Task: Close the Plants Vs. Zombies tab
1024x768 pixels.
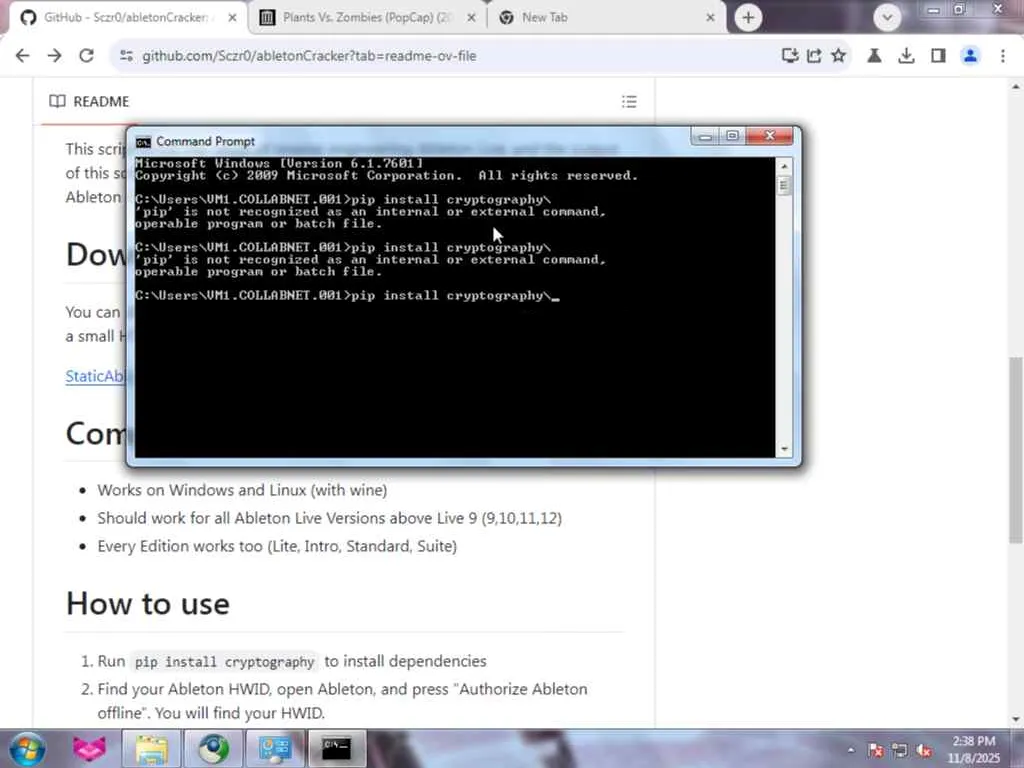Action: (x=471, y=18)
